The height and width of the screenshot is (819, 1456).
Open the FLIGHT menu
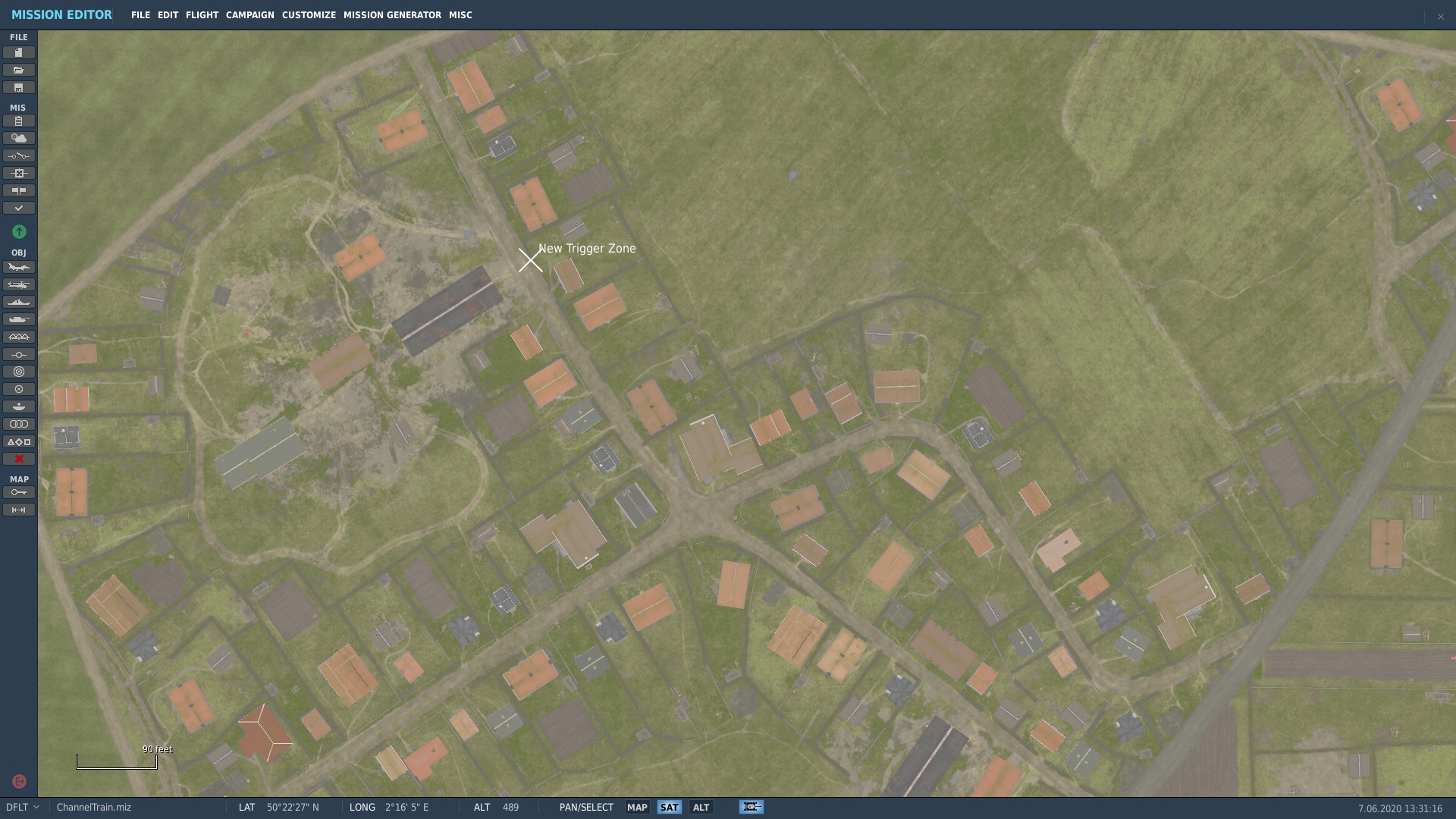202,15
